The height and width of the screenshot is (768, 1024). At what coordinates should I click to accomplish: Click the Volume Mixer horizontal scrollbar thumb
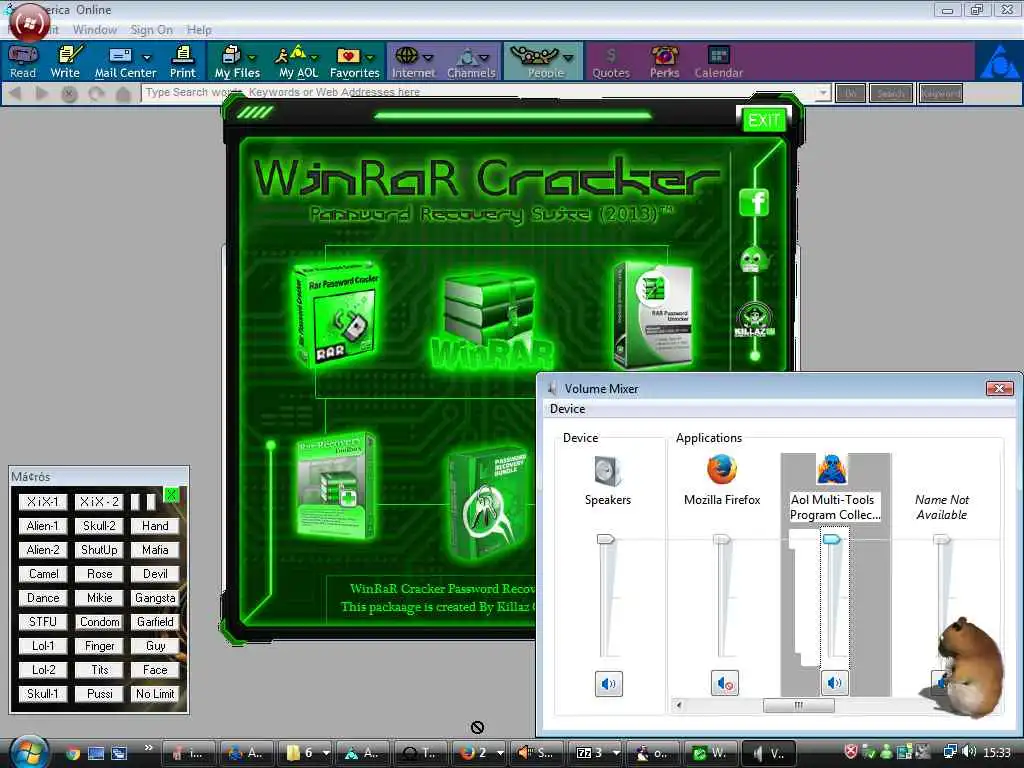pos(799,705)
